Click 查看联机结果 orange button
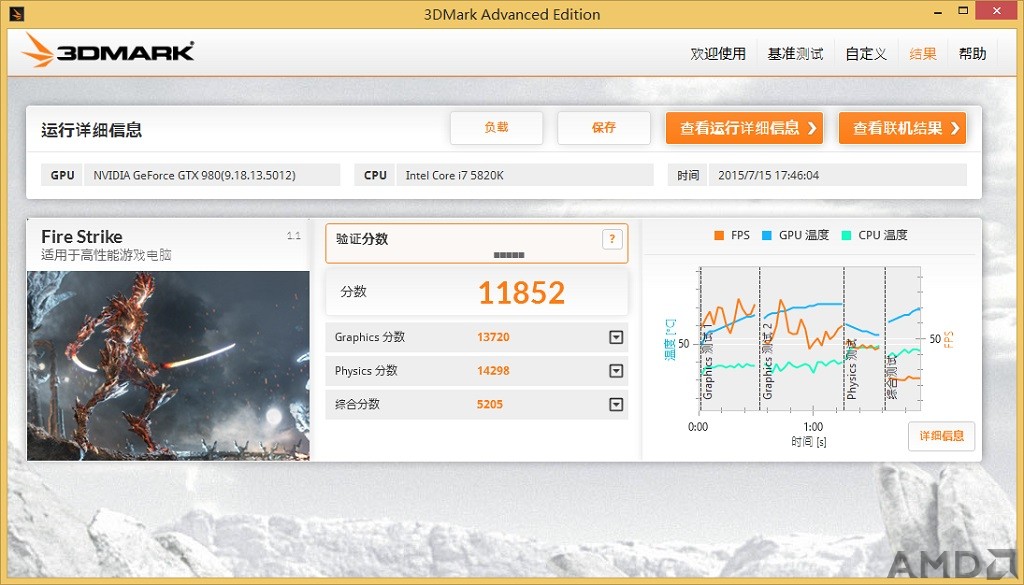 click(x=902, y=128)
